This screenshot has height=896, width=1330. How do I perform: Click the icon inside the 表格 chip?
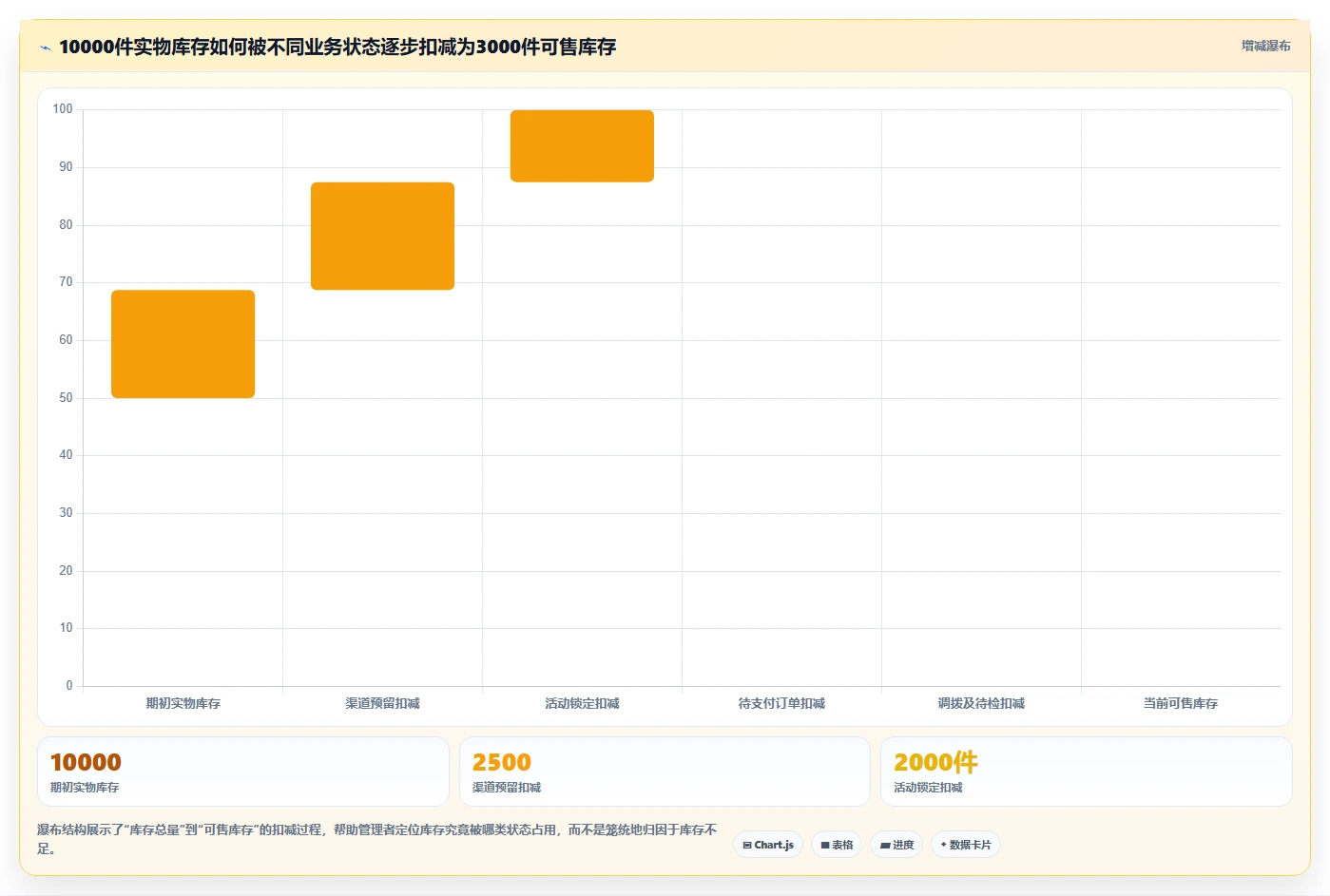click(825, 845)
